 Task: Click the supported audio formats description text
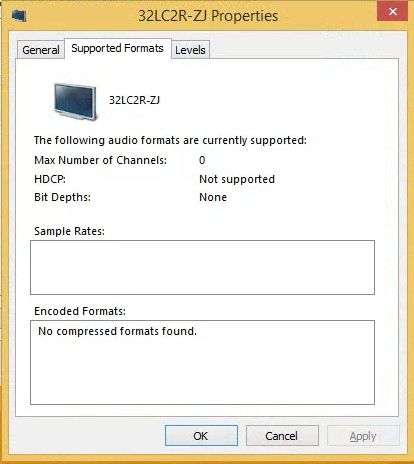170,140
